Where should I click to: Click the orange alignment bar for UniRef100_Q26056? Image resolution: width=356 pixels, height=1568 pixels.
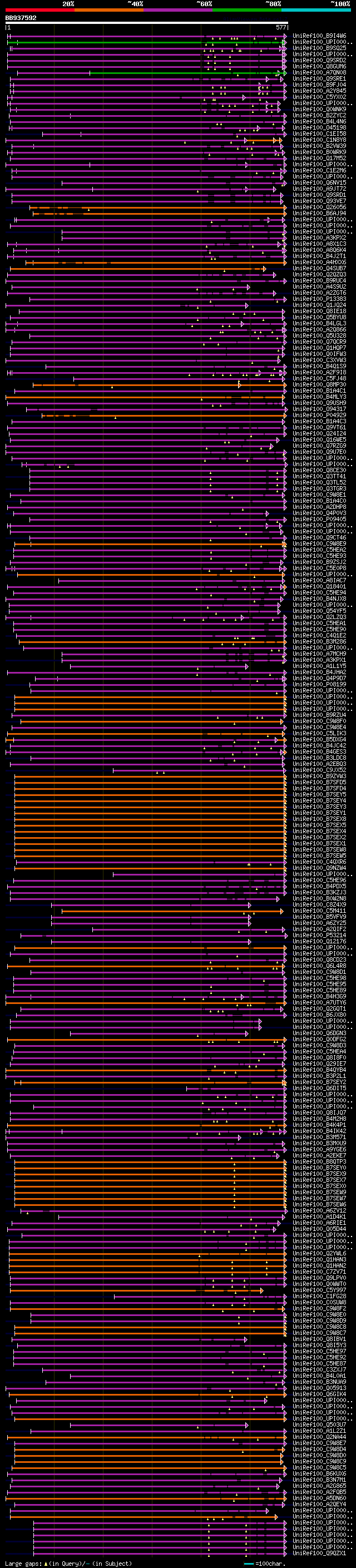pos(157,207)
